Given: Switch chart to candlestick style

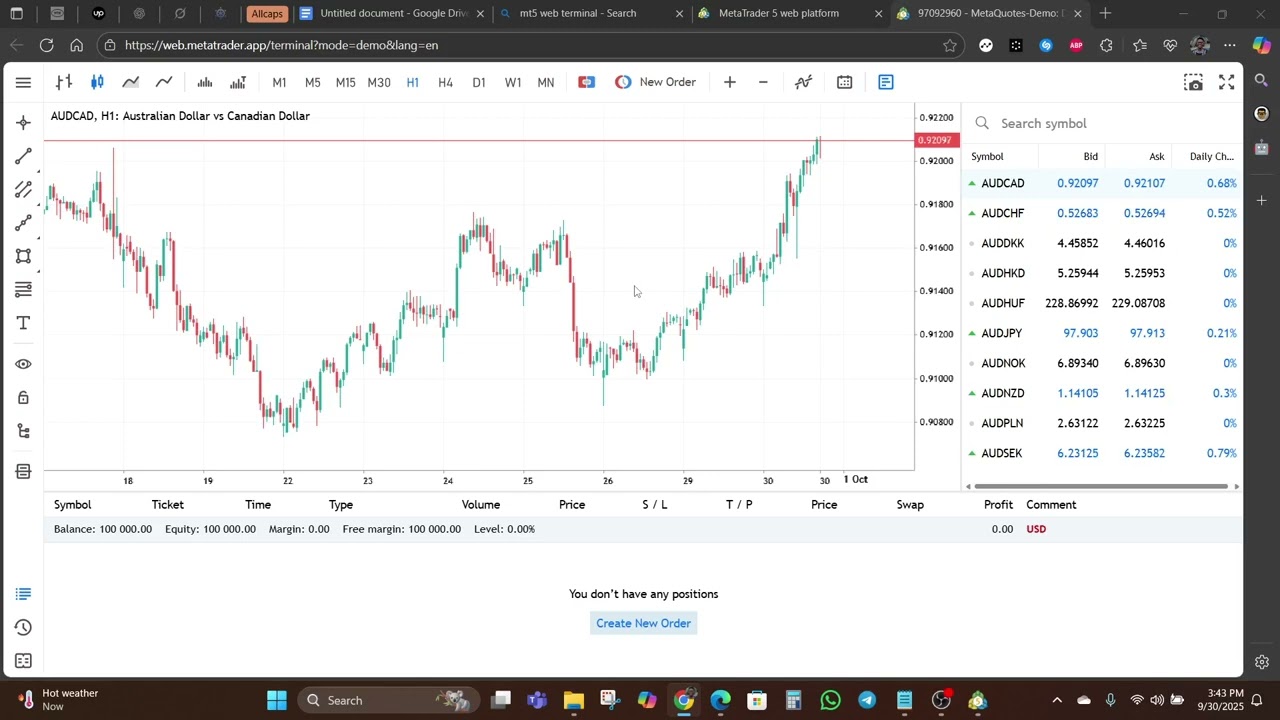Looking at the screenshot, I should click(x=97, y=82).
